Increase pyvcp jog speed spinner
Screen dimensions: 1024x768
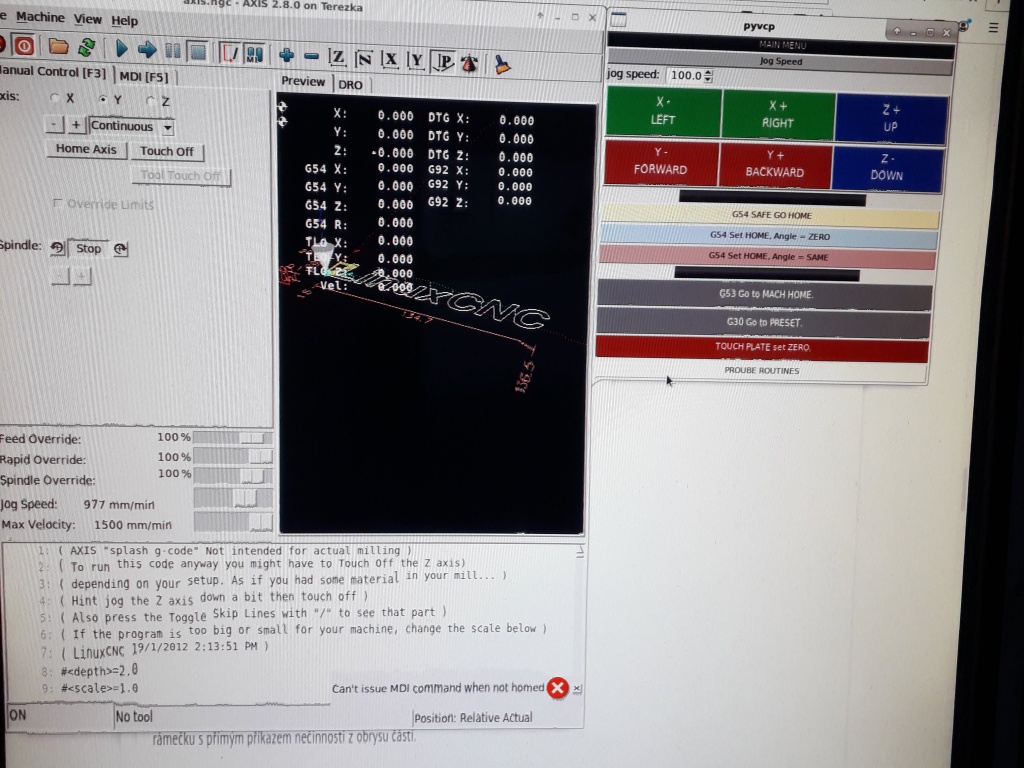pos(709,72)
